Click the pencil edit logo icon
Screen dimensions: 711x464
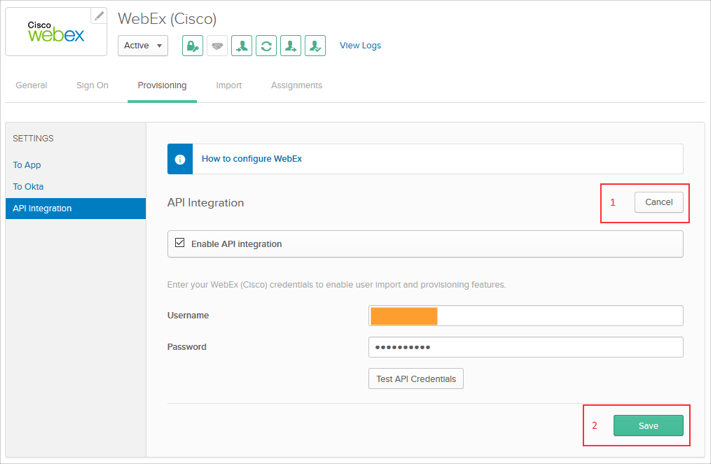pos(99,16)
